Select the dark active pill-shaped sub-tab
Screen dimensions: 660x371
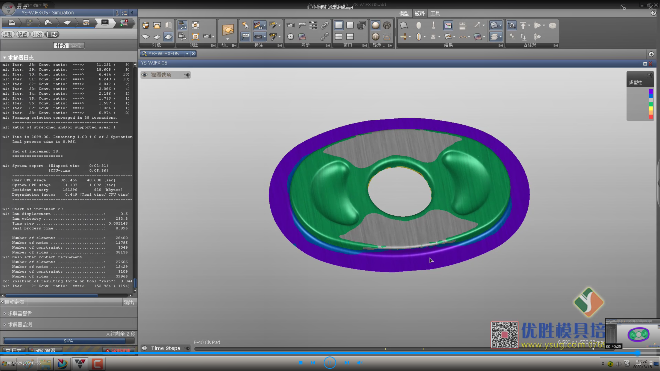click(52, 34)
